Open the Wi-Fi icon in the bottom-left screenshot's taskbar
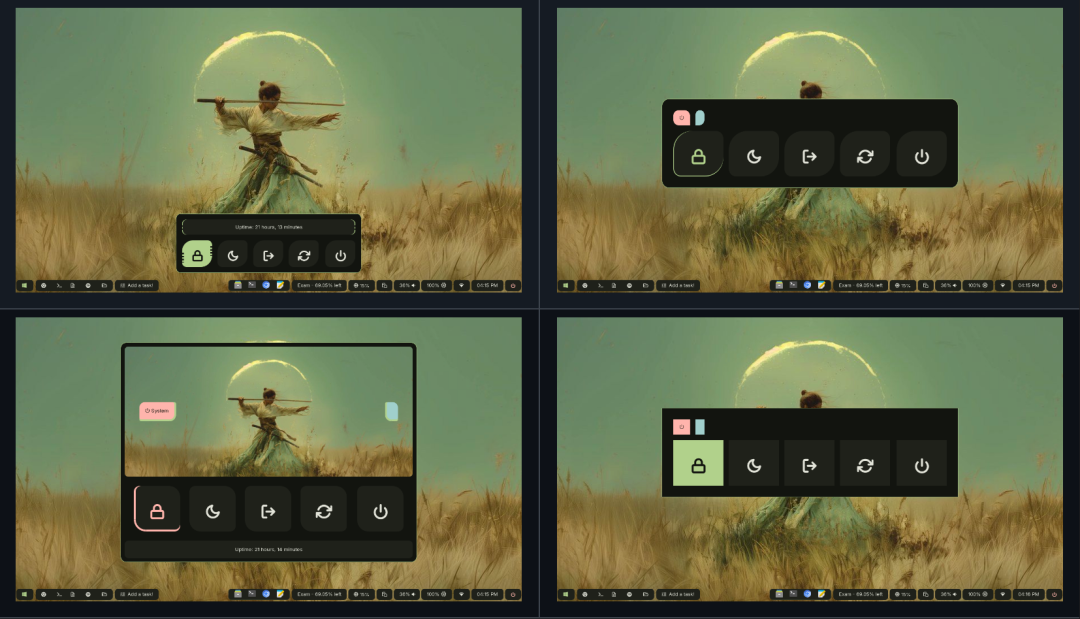Image resolution: width=1080 pixels, height=619 pixels. (461, 594)
